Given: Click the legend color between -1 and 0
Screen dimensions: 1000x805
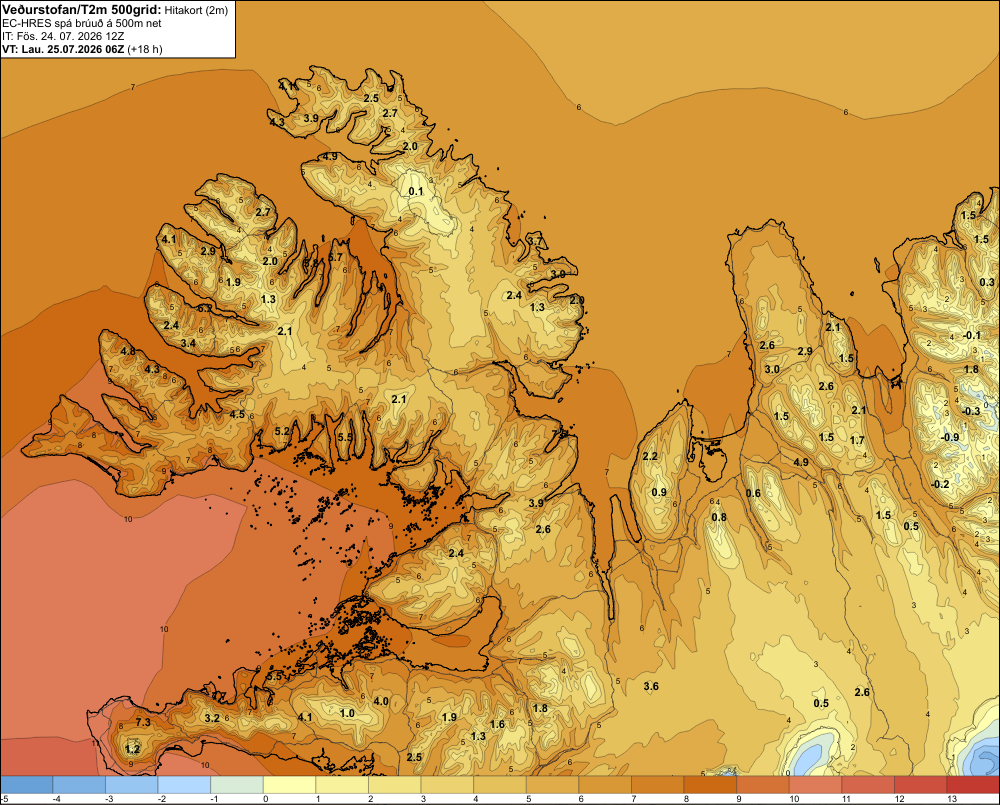Looking at the screenshot, I should (237, 784).
